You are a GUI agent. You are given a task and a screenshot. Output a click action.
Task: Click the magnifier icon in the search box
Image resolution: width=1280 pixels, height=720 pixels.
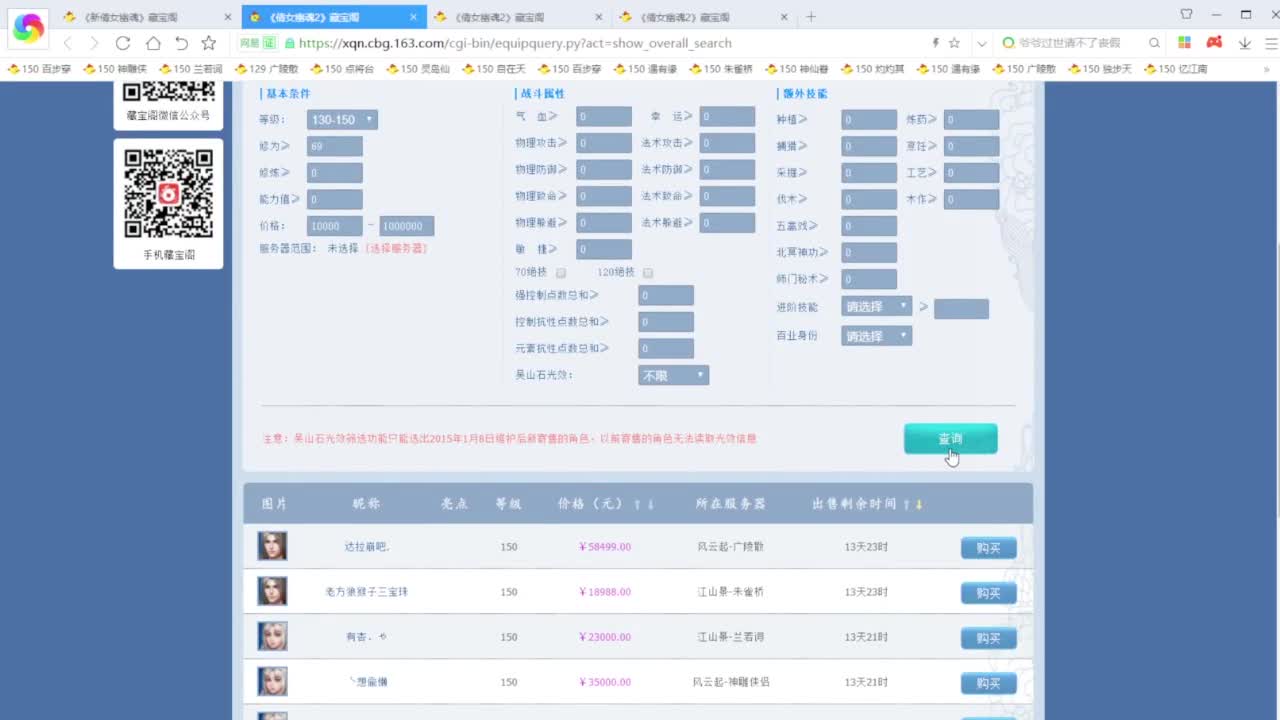1154,43
